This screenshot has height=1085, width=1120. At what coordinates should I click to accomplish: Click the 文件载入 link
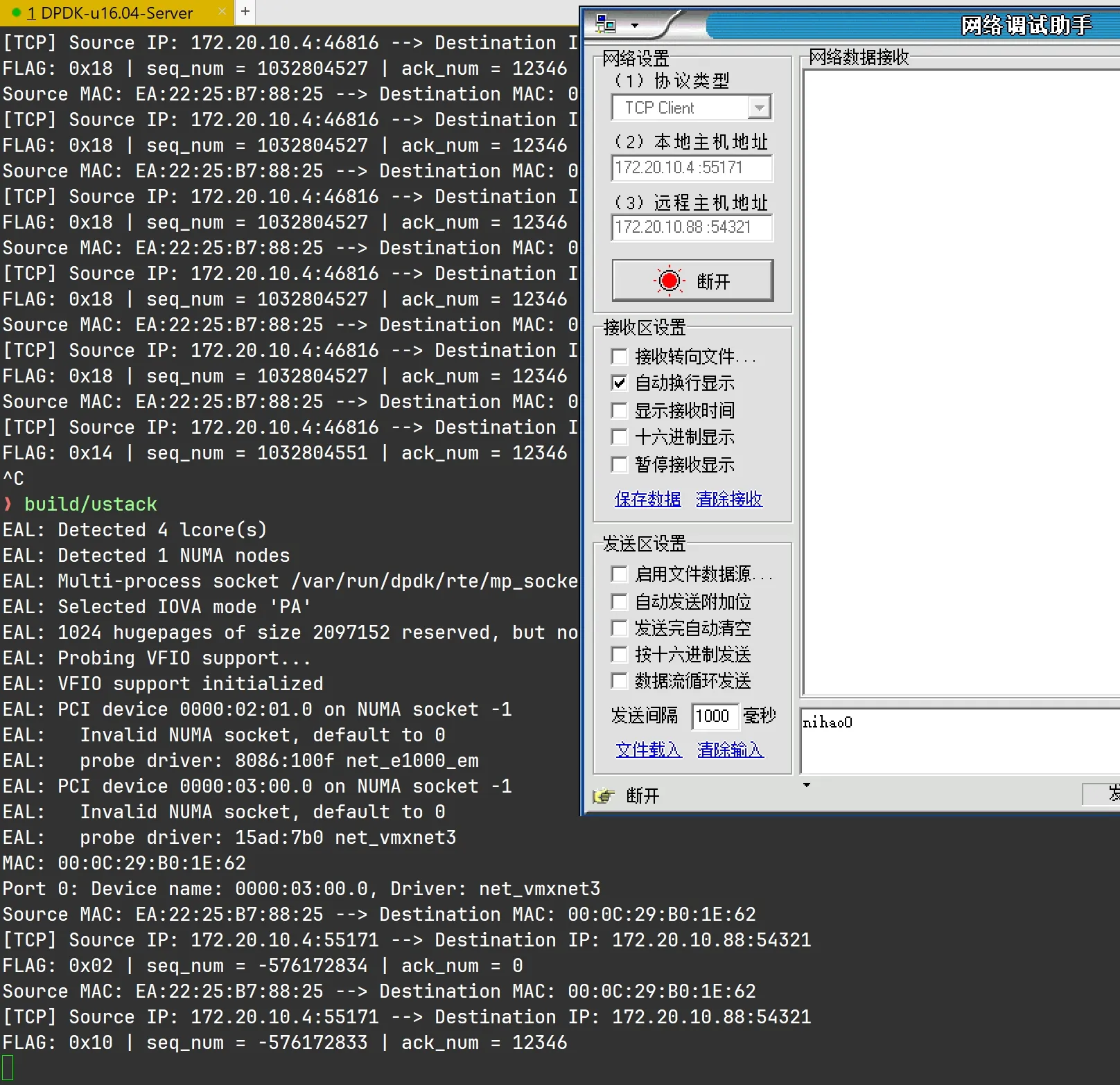[649, 750]
